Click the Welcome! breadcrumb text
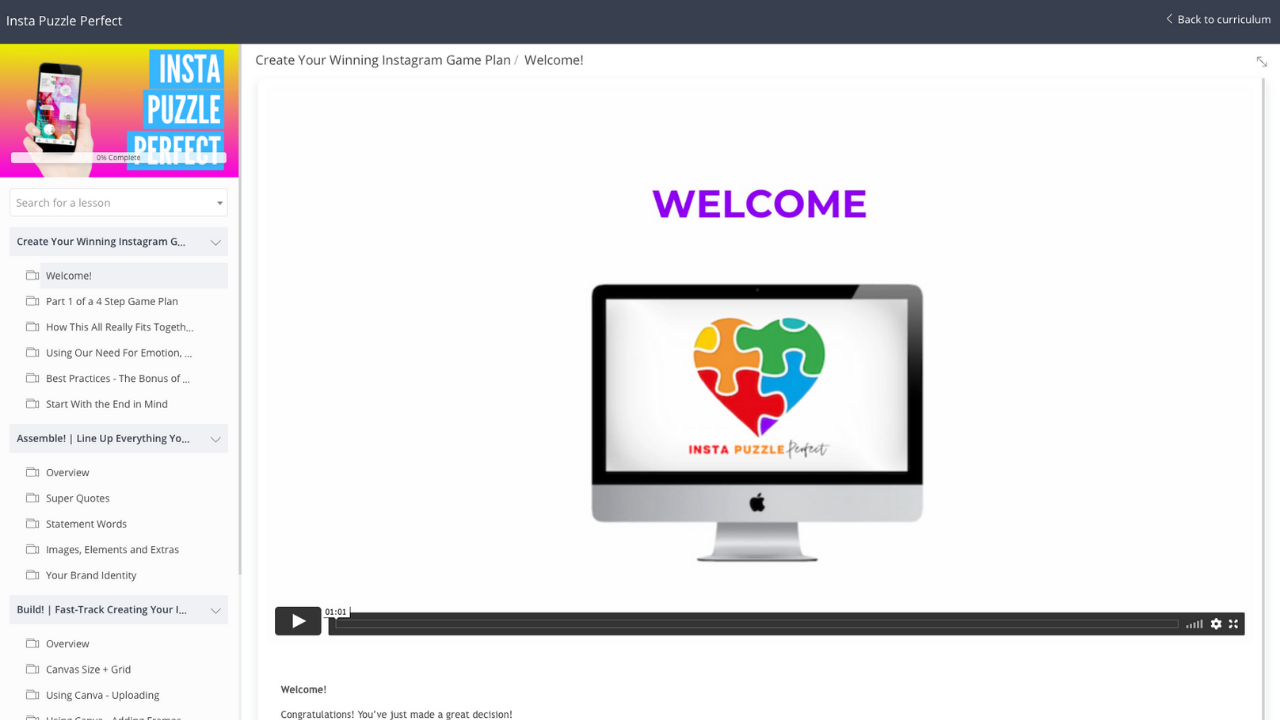 pos(553,60)
